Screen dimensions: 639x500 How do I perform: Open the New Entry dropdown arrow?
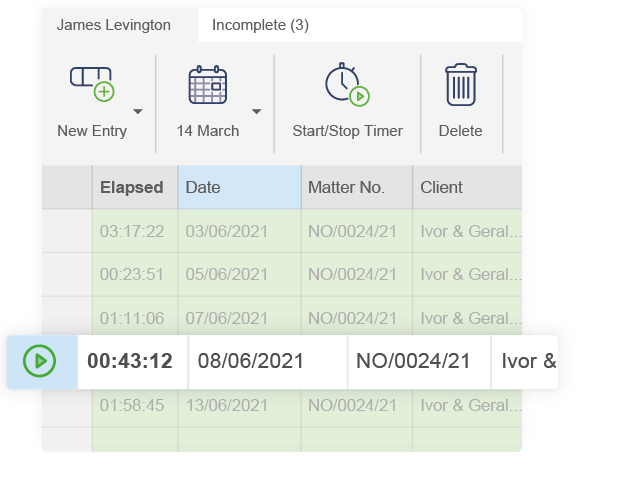coord(138,111)
